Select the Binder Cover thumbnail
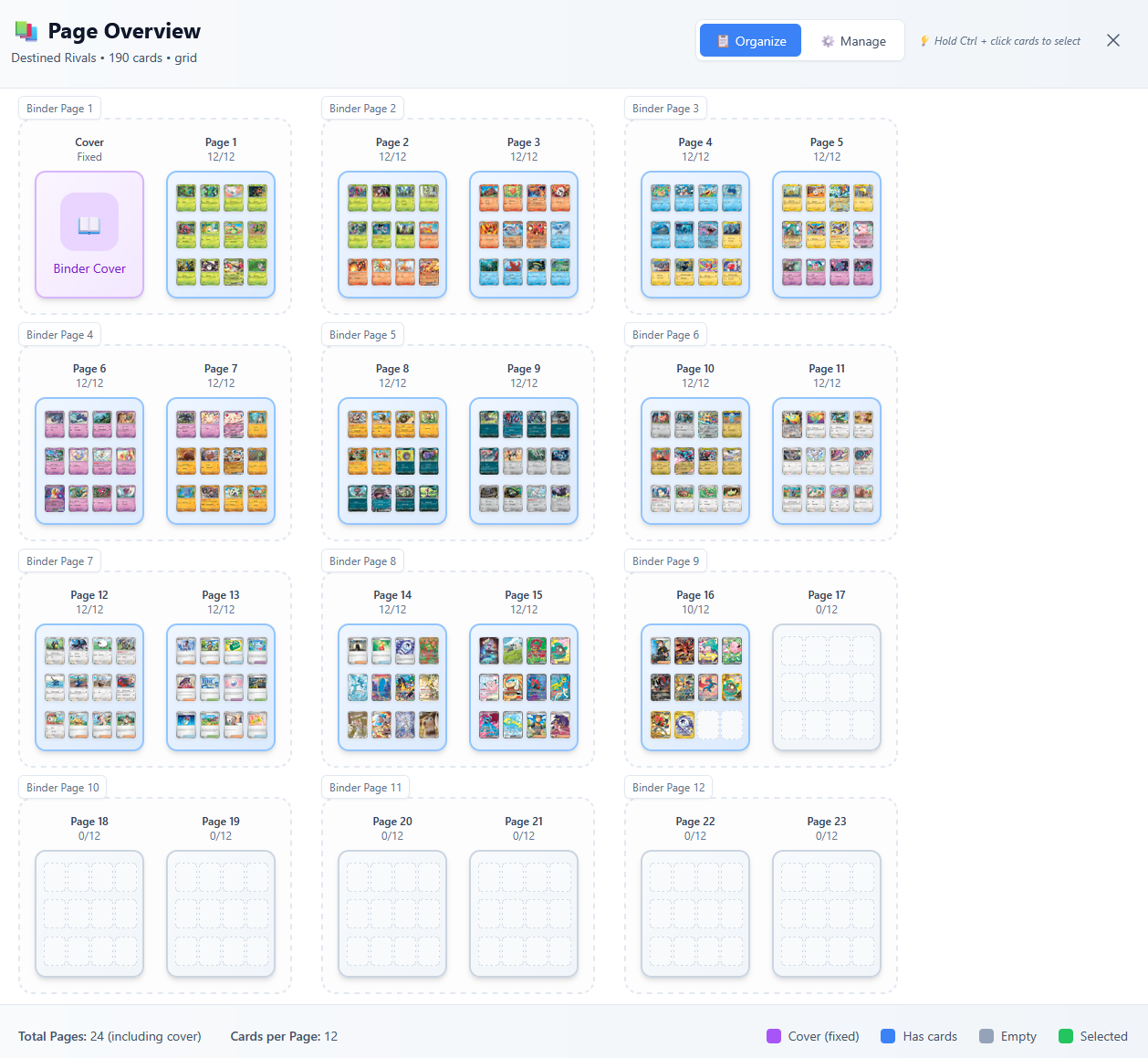1148x1058 pixels. coord(89,235)
